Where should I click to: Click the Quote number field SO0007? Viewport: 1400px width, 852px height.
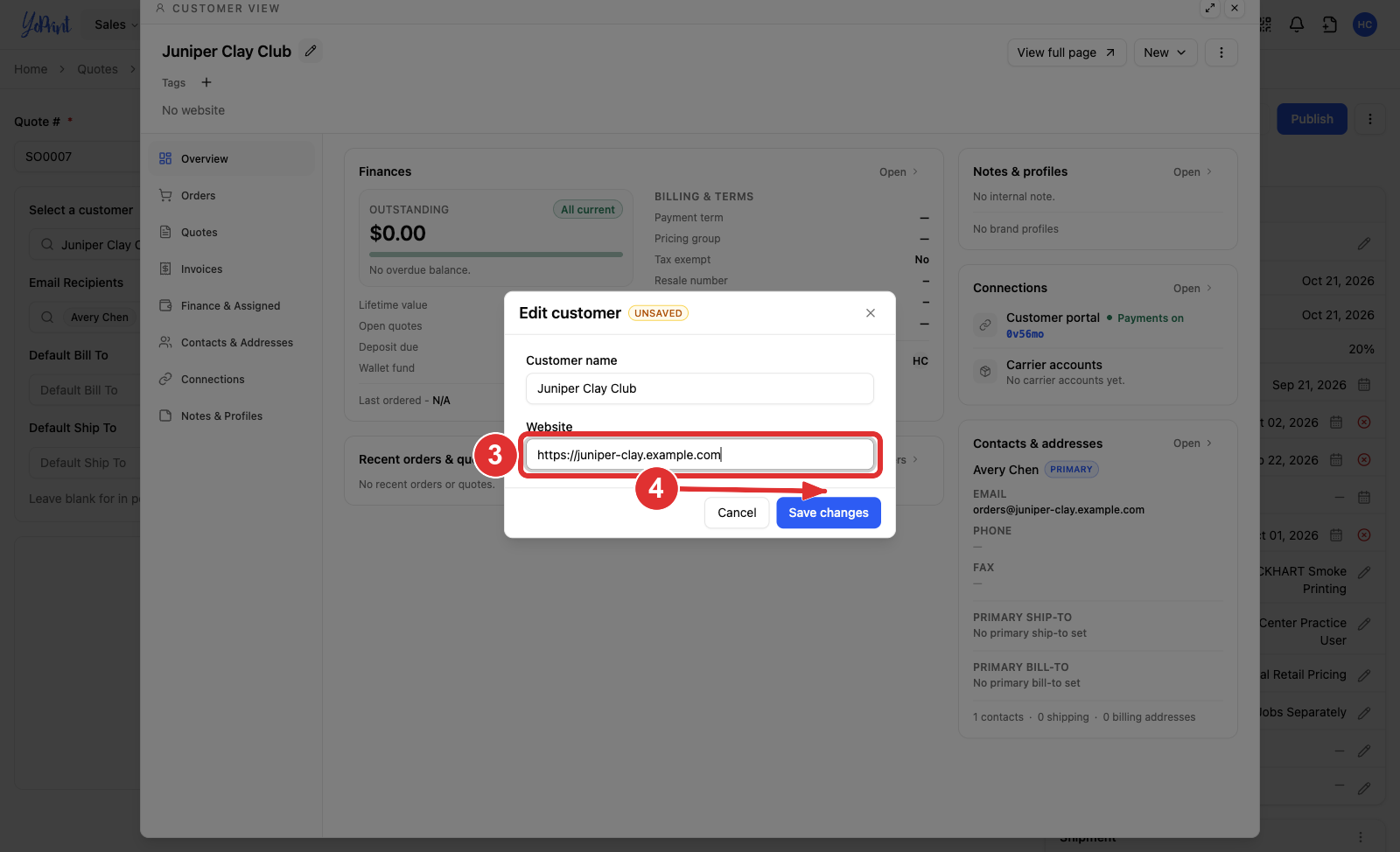pyautogui.click(x=79, y=157)
